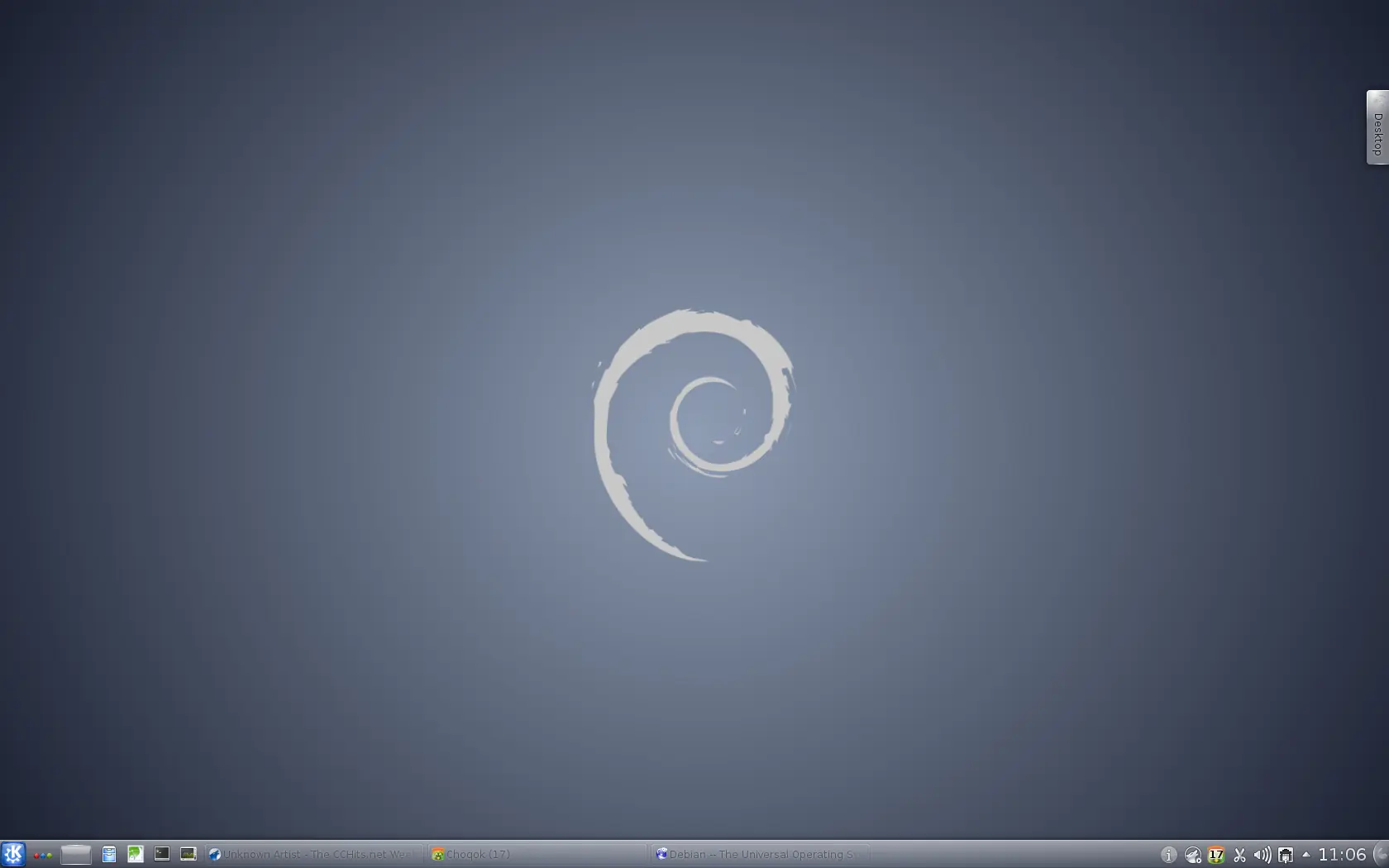Open Choqok tray icon showing 17

pyautogui.click(x=1215, y=855)
